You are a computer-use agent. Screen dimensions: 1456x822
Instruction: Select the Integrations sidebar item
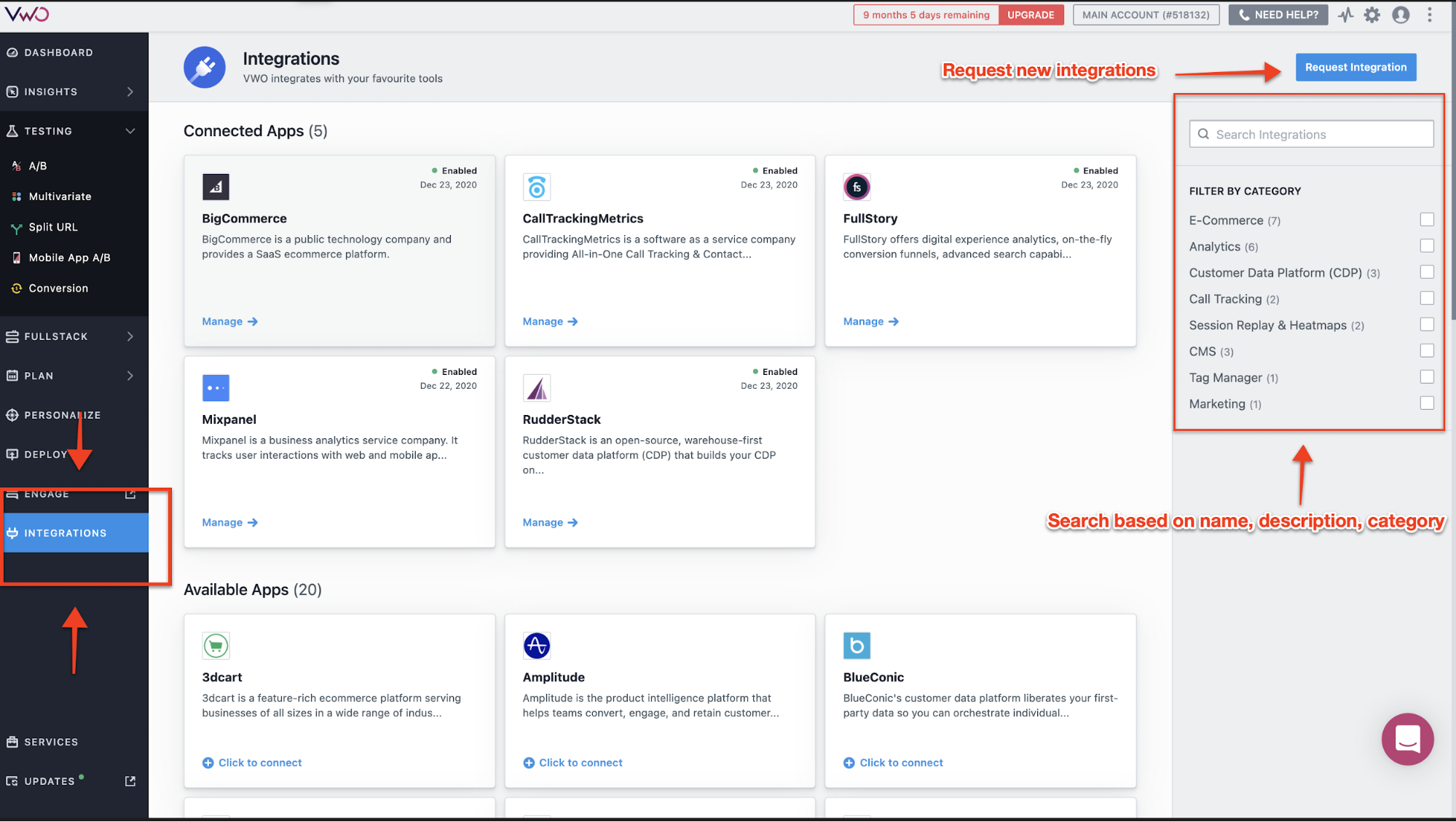click(74, 533)
